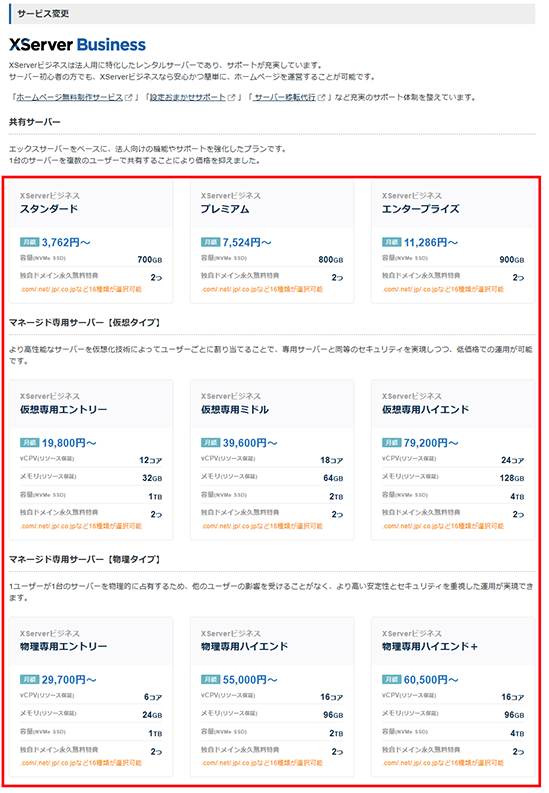Click external-link icon after 設定おまかせサポート

232,97
